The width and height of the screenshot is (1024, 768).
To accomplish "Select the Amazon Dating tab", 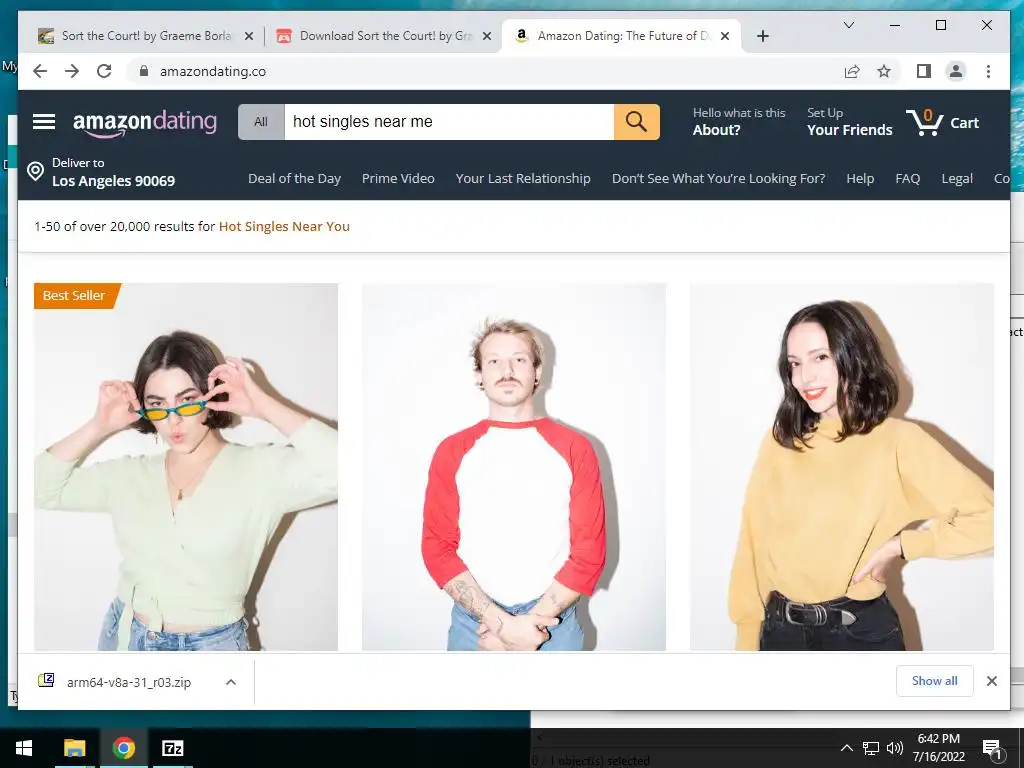I will pyautogui.click(x=621, y=36).
